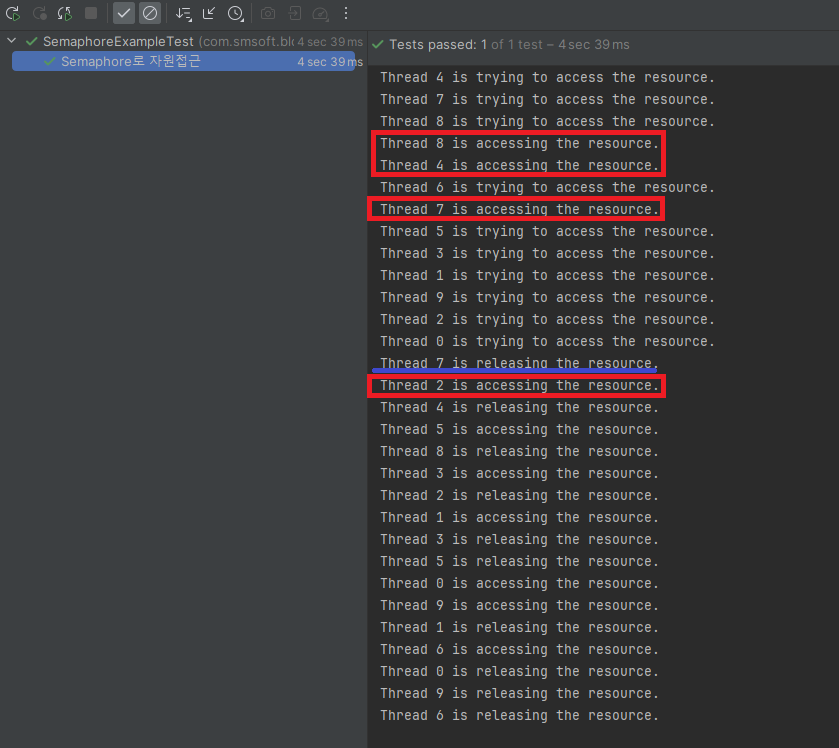Click line 'Thread 6 is accessing the resource.'

click(519, 649)
